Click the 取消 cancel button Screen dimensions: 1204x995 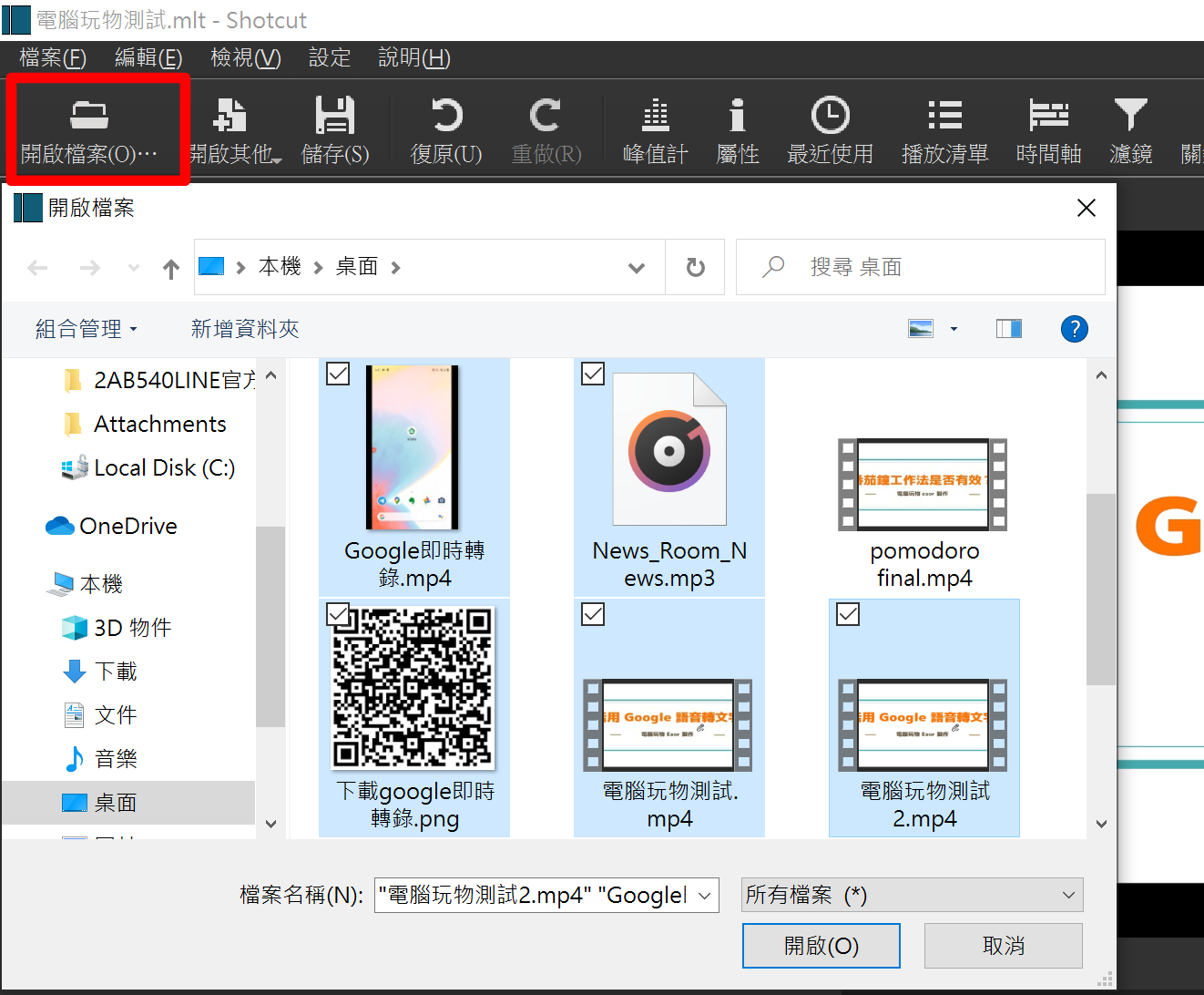(x=1004, y=946)
